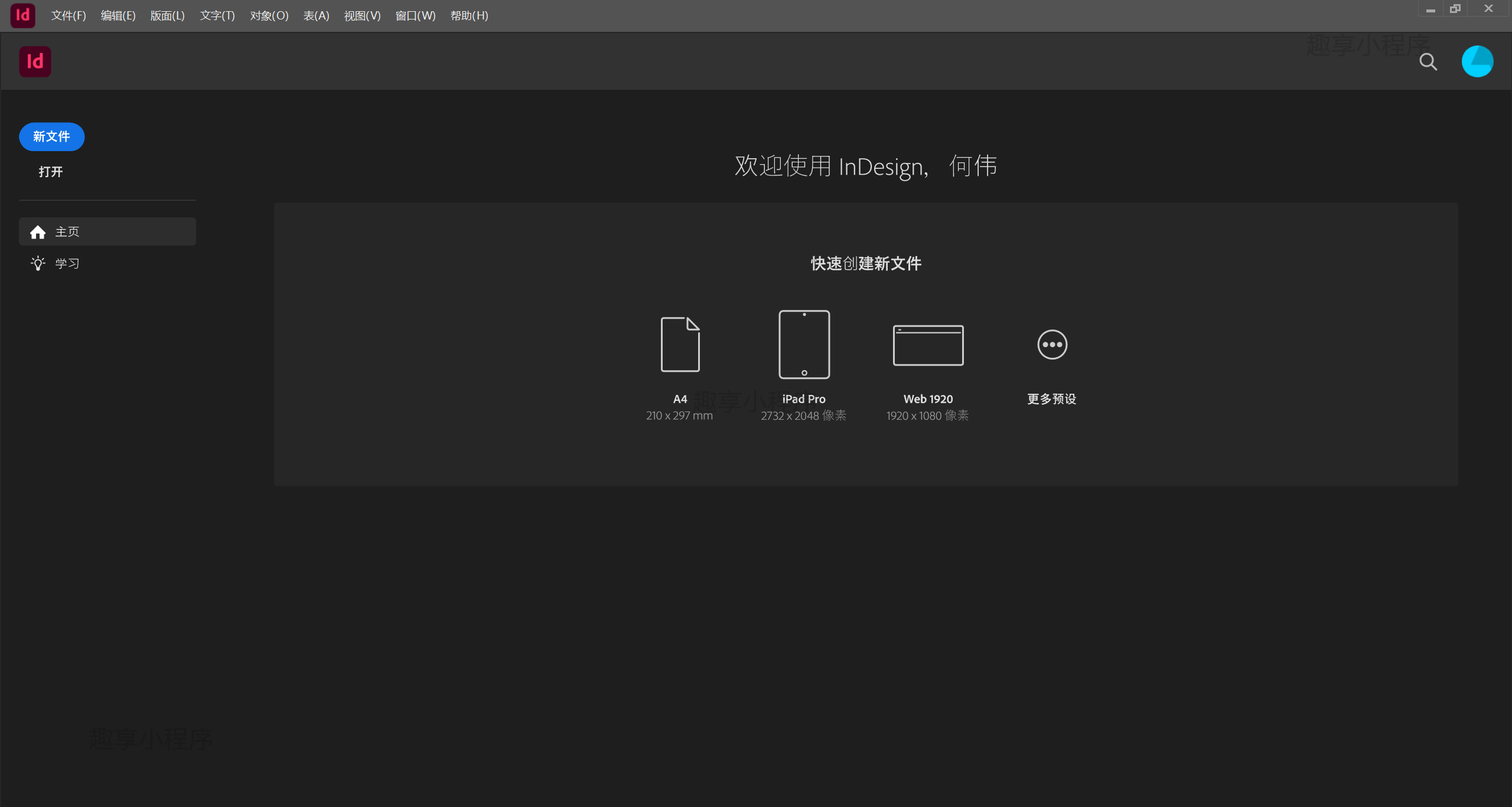Open the 对象(O) menu

(x=269, y=16)
